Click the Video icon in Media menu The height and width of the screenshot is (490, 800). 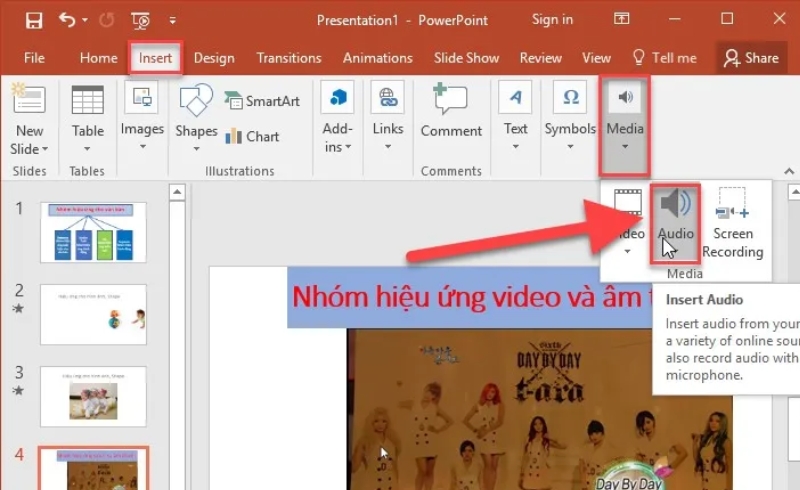pos(628,202)
